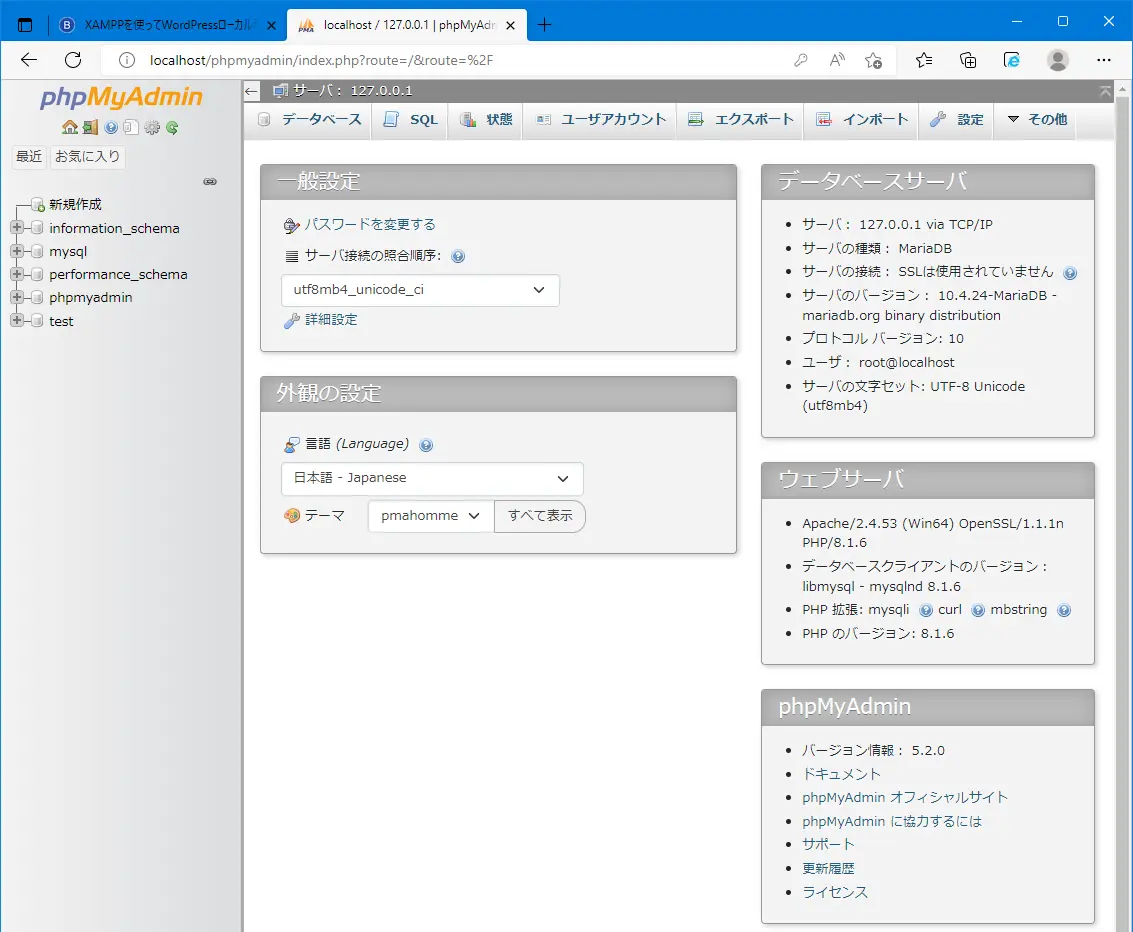Add this page to favorites star icon
1133x932 pixels.
pos(874,60)
